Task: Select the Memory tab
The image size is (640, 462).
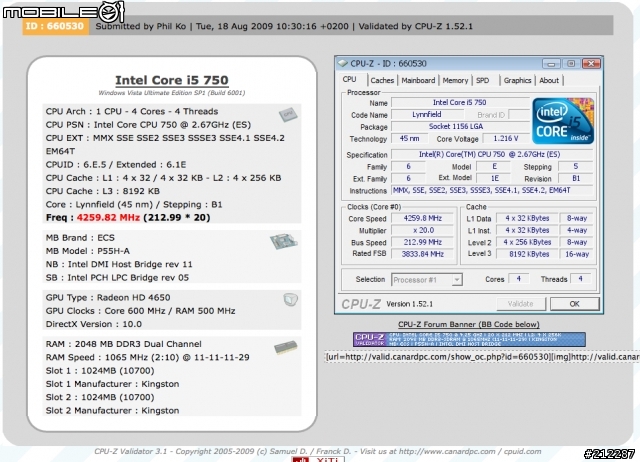Action: pos(455,80)
